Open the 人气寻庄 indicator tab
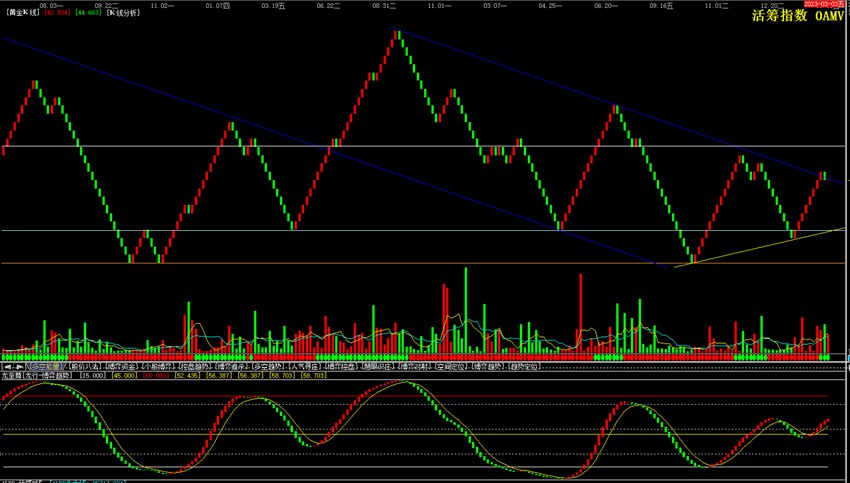Image resolution: width=850 pixels, height=483 pixels. tap(304, 367)
